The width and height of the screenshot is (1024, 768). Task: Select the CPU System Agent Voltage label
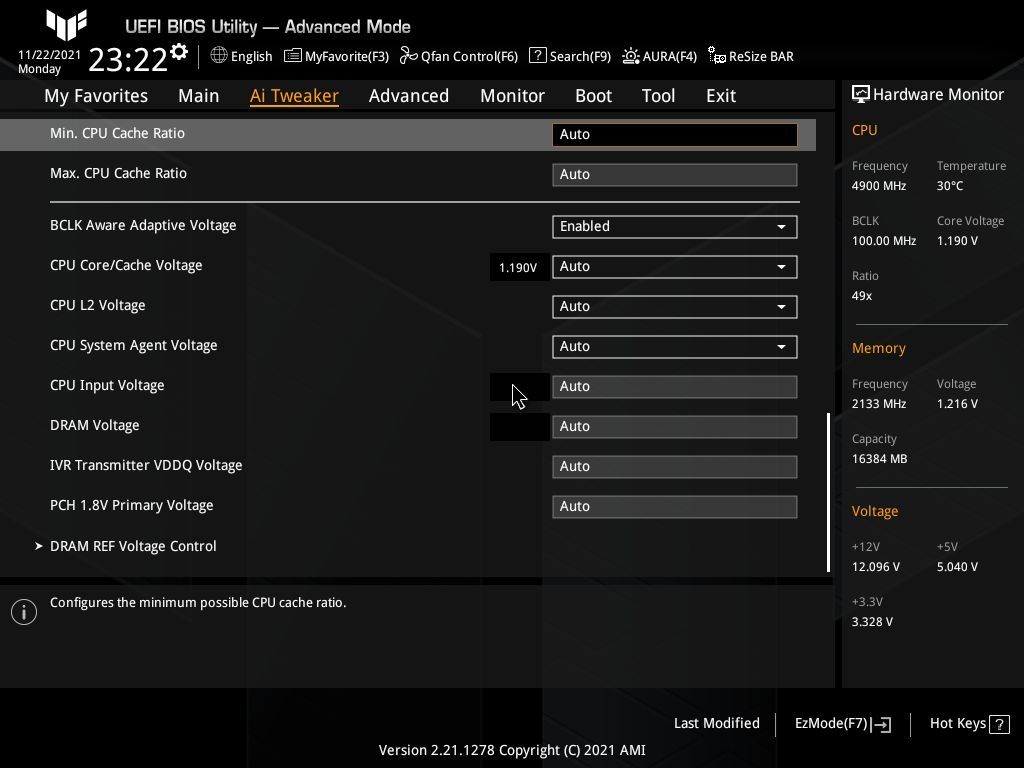pos(134,345)
